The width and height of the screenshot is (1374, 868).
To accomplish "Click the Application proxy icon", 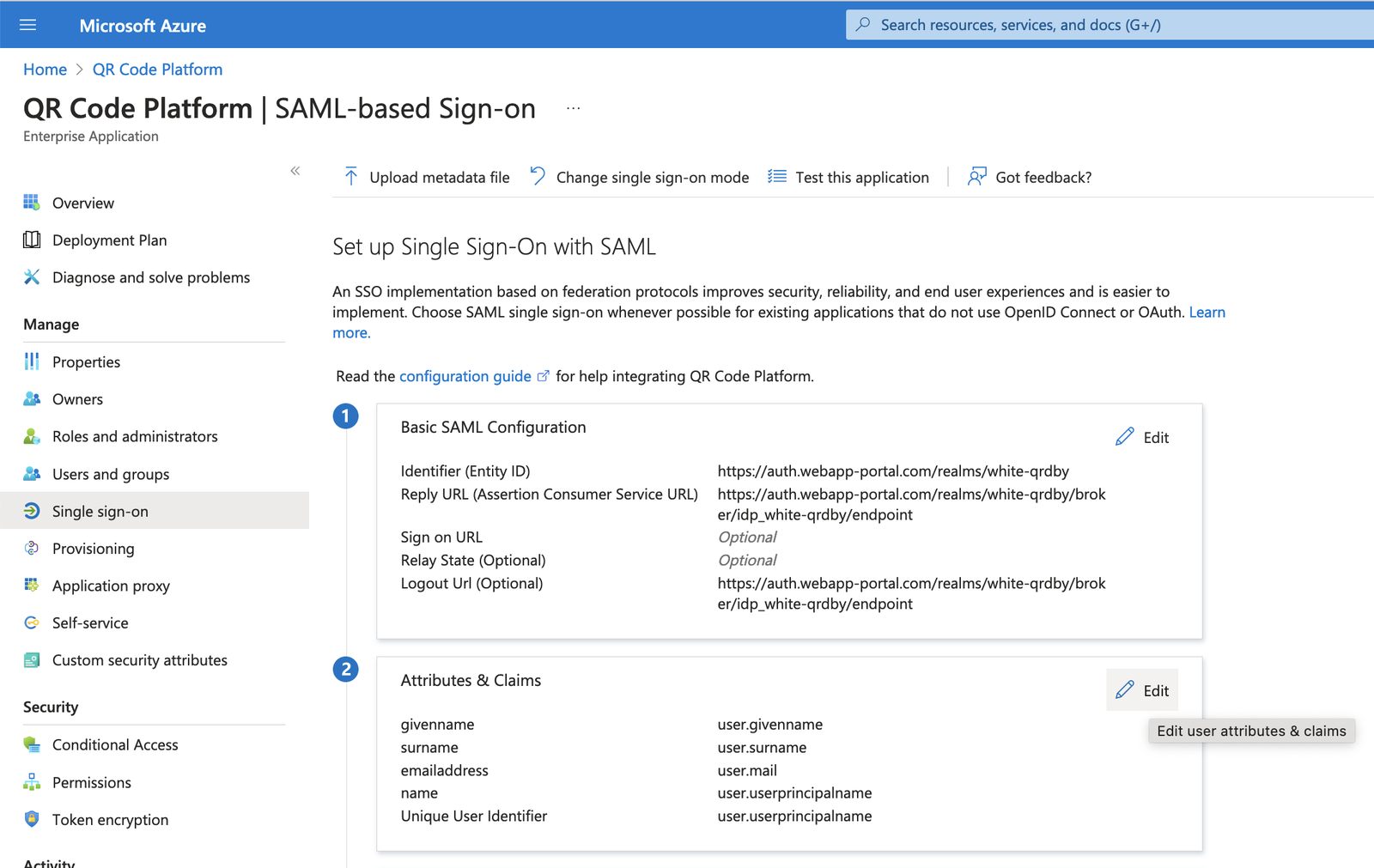I will tap(32, 585).
